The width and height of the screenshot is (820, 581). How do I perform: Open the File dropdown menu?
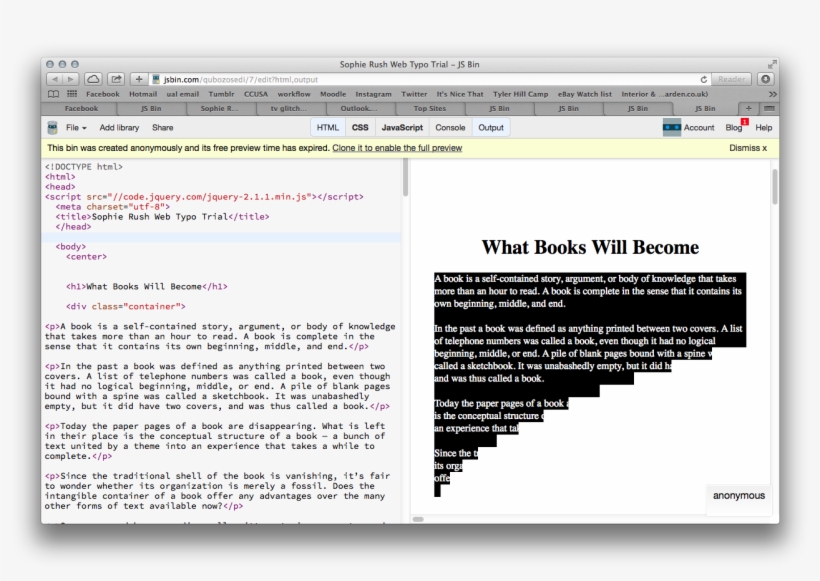[x=76, y=127]
